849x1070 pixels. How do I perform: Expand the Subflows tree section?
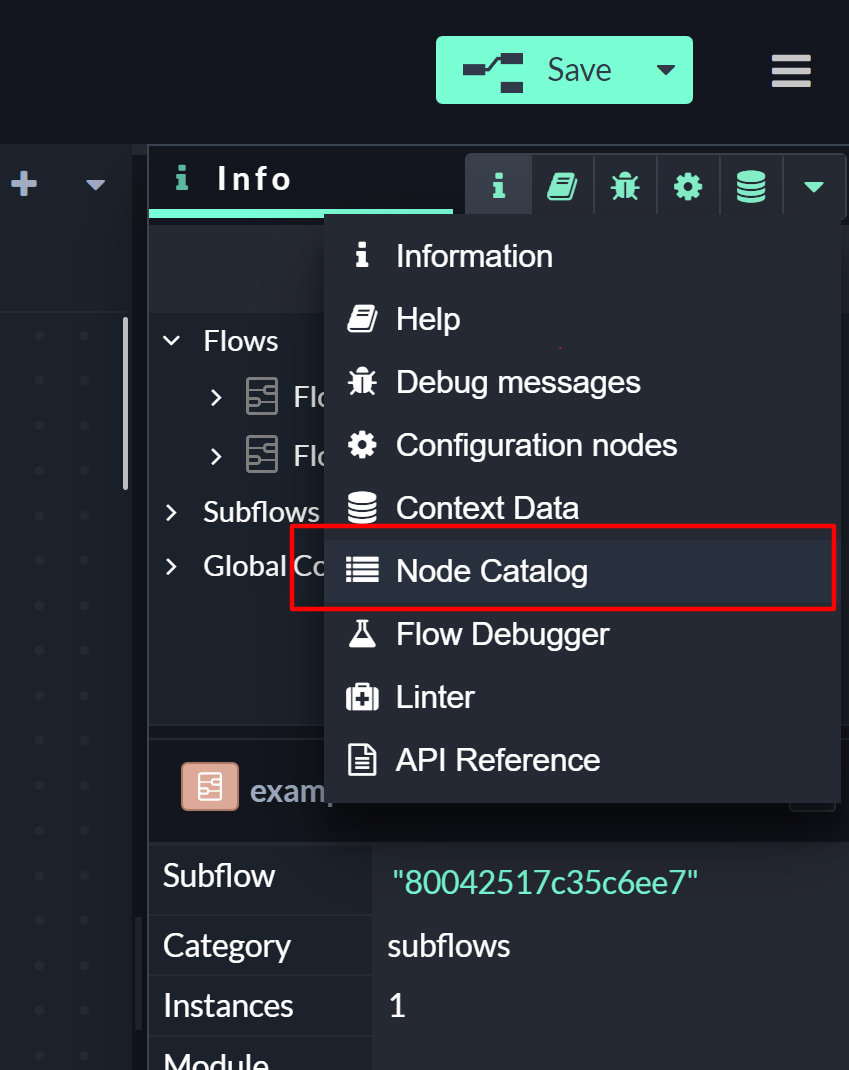point(172,512)
